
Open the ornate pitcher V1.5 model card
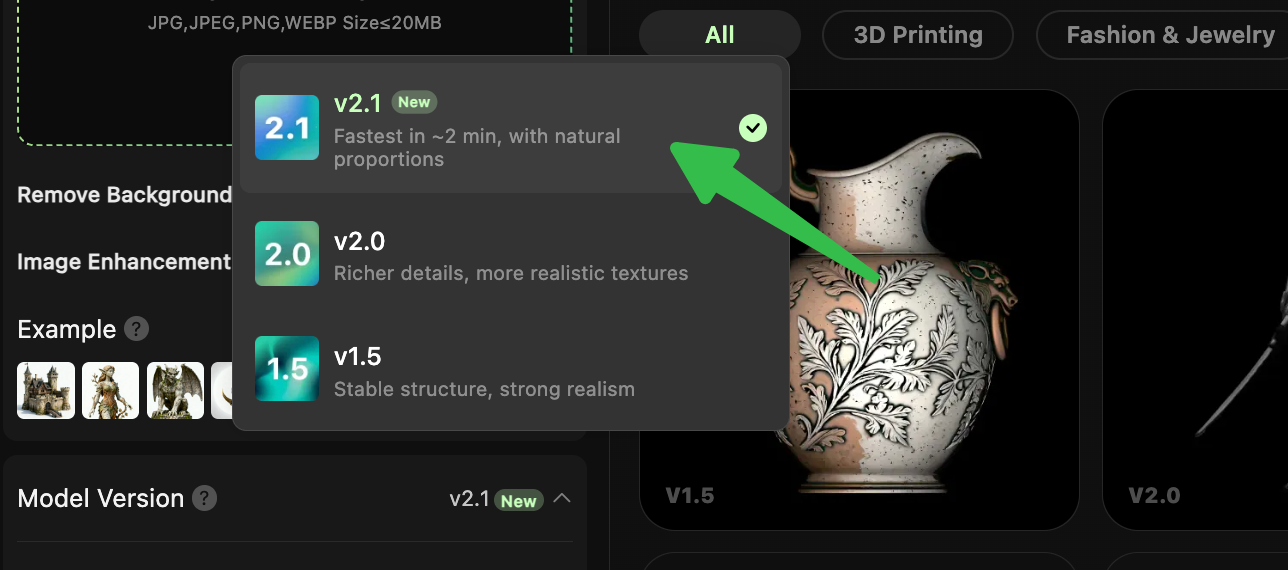[x=859, y=310]
